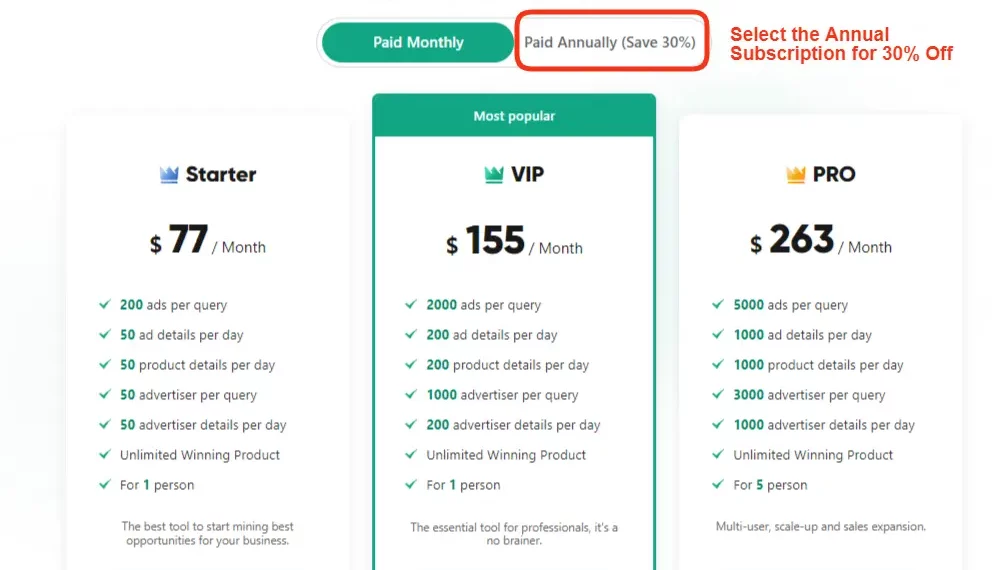Click checkmark beside 5000 ads per query
996x570 pixels.
tap(718, 304)
